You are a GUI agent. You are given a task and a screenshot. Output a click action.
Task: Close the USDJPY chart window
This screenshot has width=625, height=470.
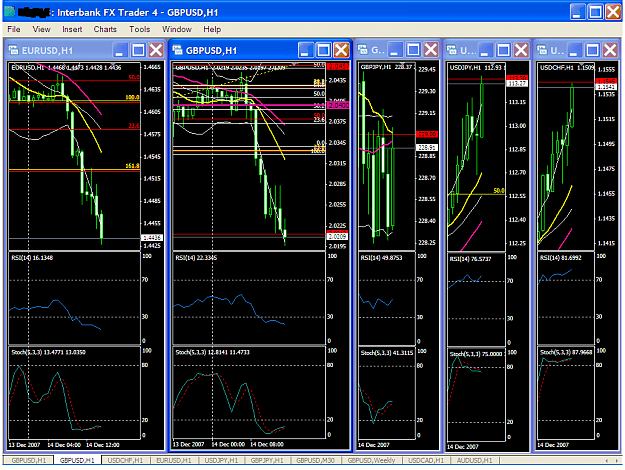coord(521,50)
